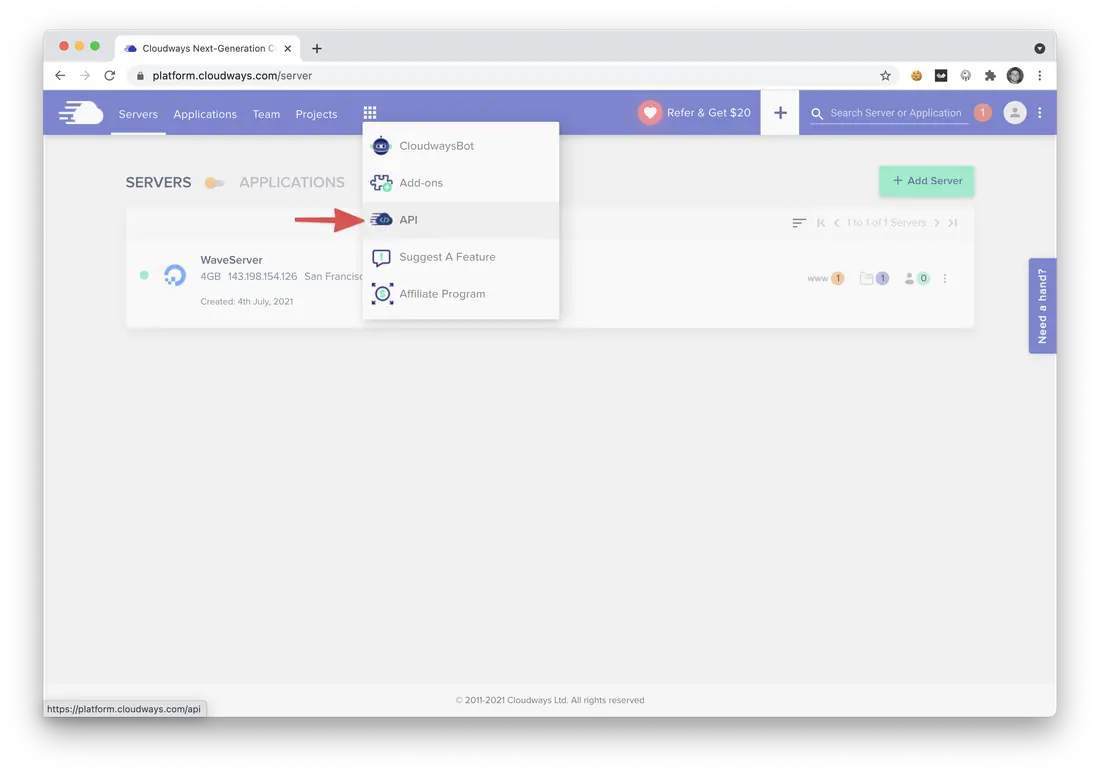1100x774 pixels.
Task: Click Created: 4th July, 2021 text
Action: 247,302
